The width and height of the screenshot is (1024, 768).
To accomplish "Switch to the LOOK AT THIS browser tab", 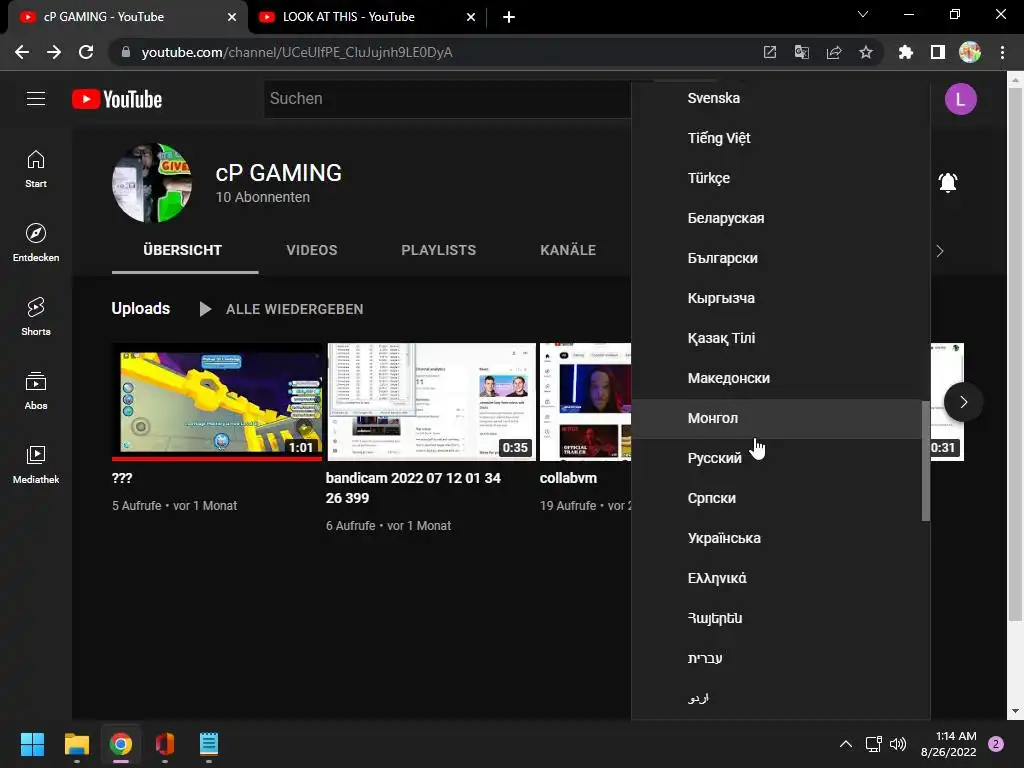I will 368,17.
